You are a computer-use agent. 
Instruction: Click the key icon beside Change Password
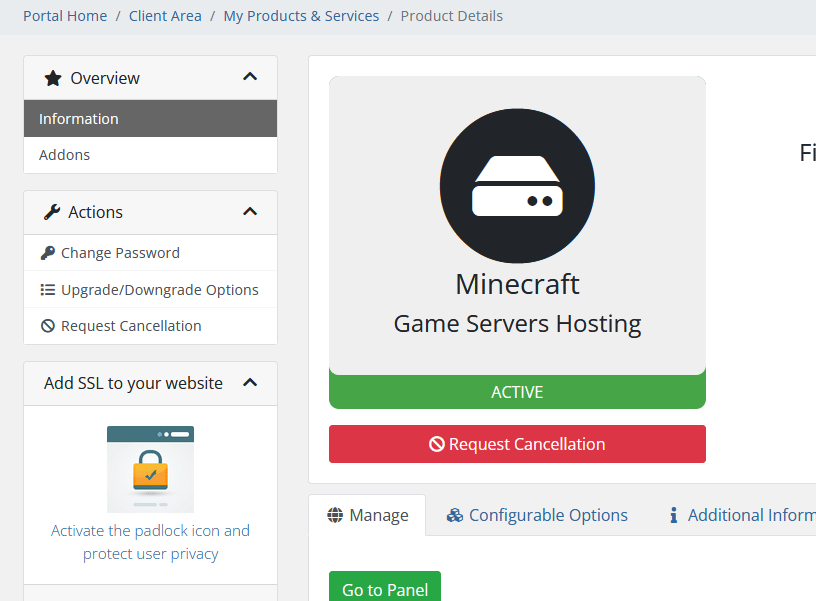[x=48, y=253]
